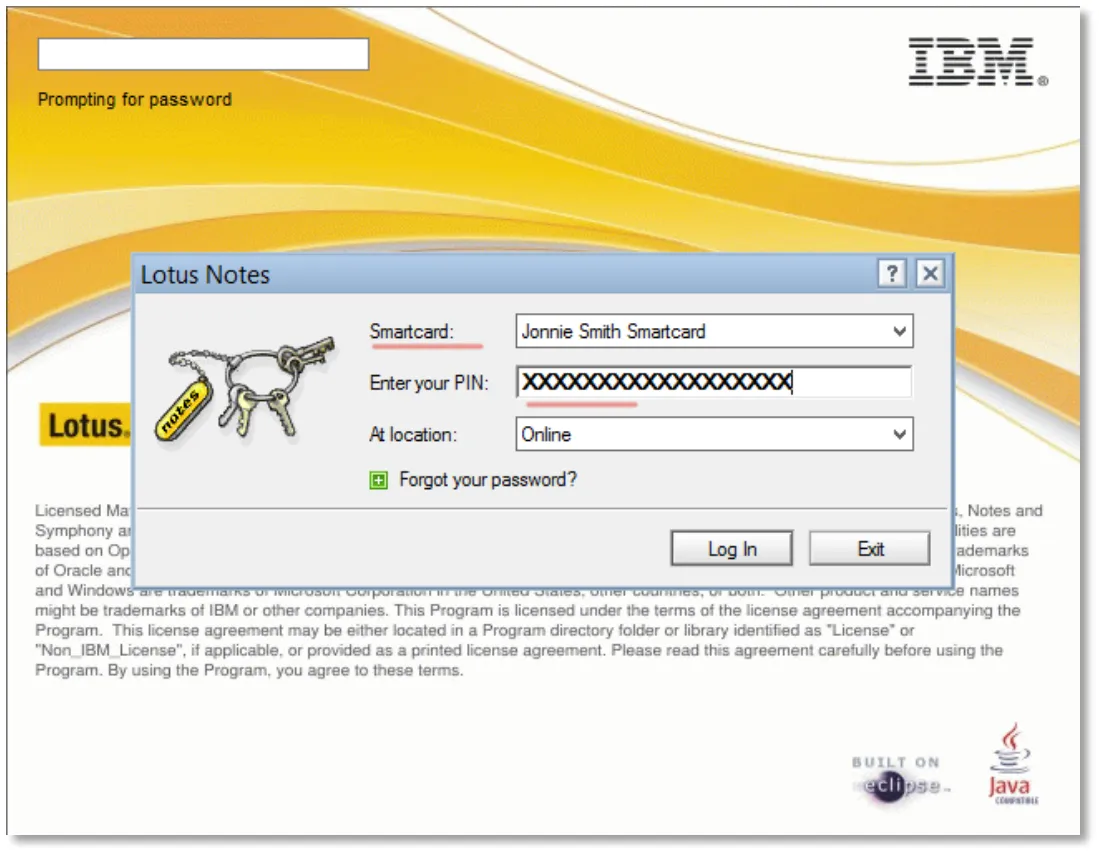Screen dimensions: 1099x854
Task: Click the Lotus logo badge
Action: click(85, 425)
